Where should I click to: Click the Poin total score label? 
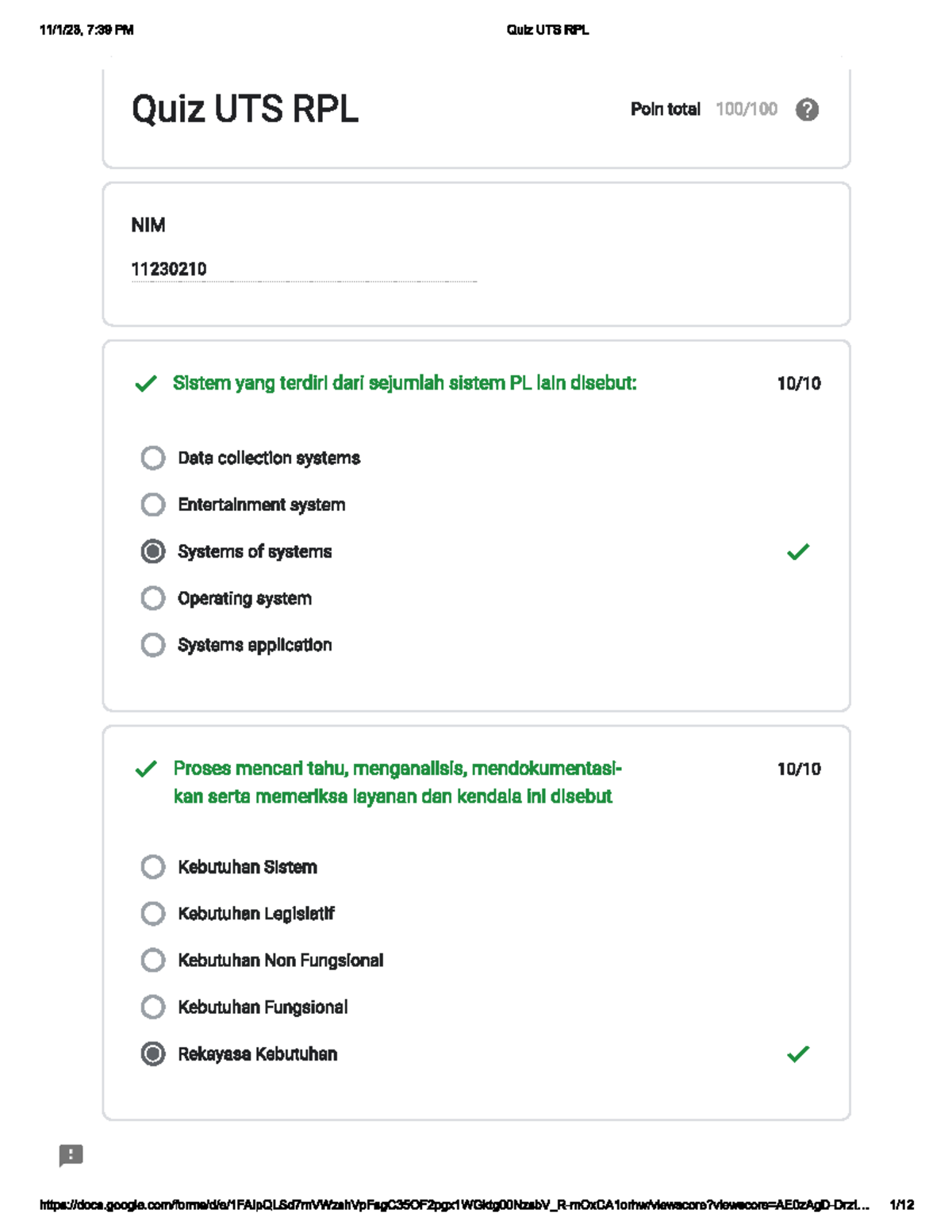pos(665,109)
